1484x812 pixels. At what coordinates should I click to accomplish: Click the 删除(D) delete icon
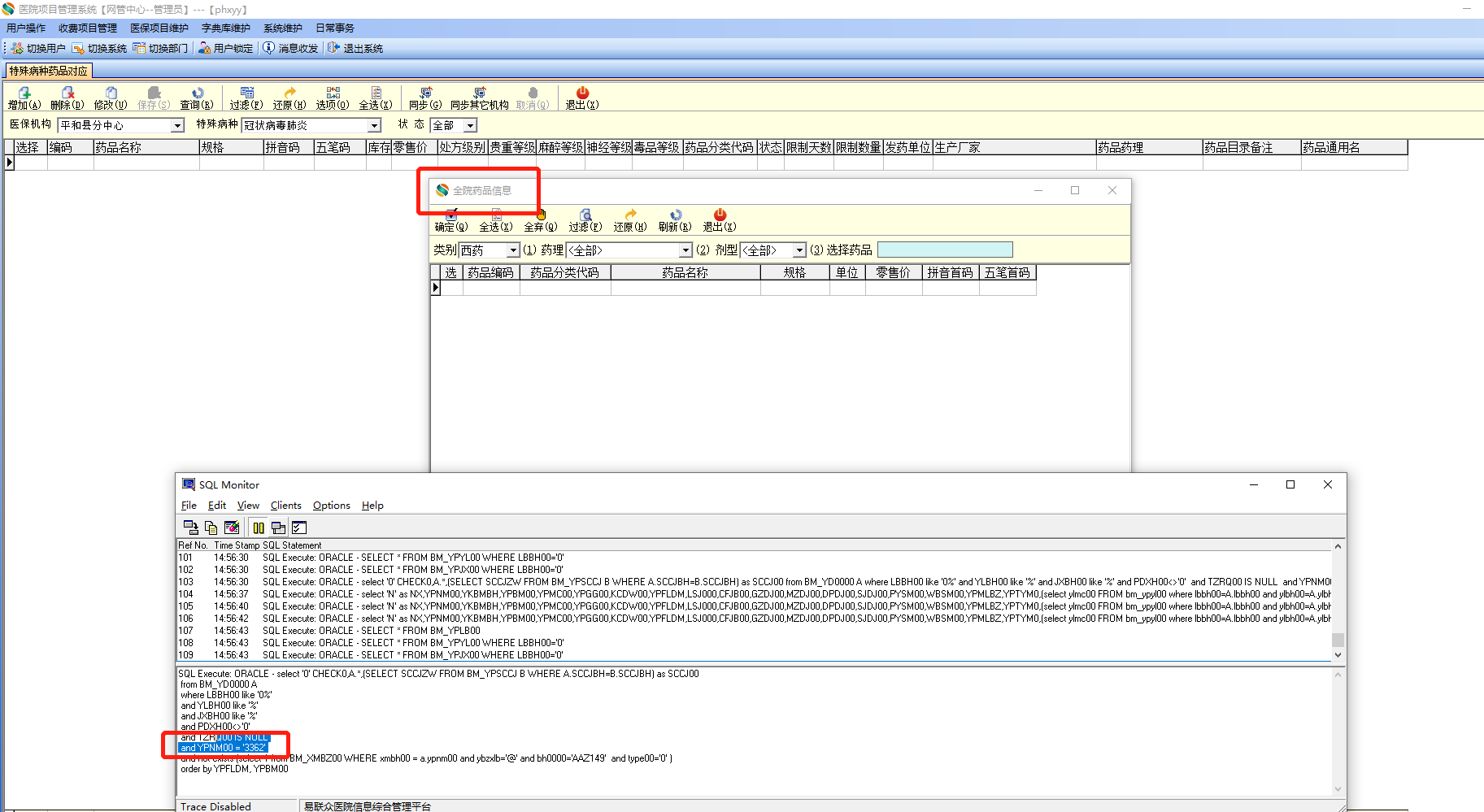(67, 93)
